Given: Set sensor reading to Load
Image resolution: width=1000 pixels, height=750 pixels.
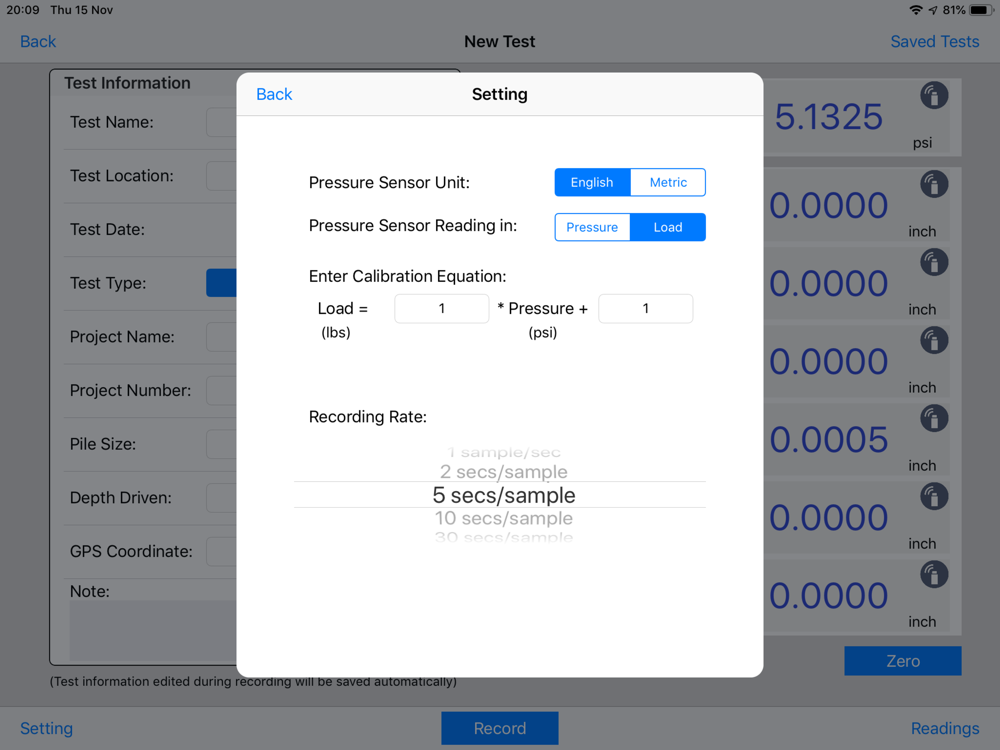Looking at the screenshot, I should tap(668, 227).
